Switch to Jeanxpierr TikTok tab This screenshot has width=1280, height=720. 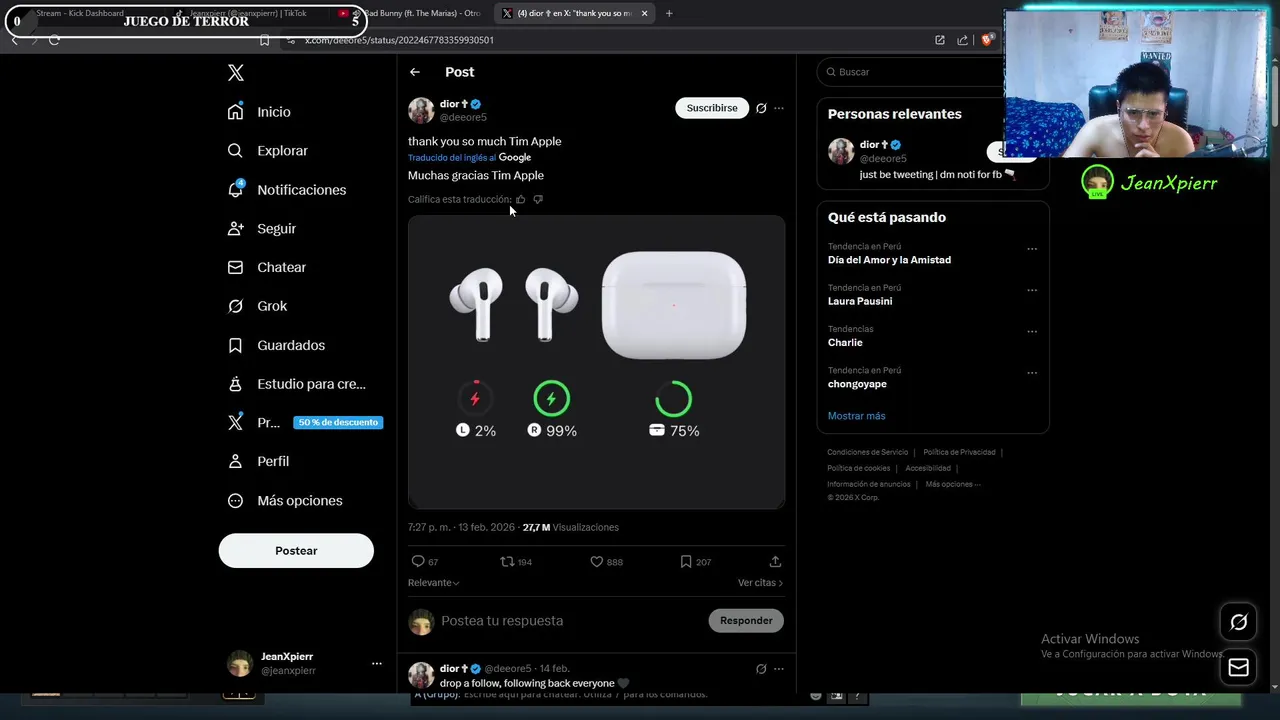248,13
